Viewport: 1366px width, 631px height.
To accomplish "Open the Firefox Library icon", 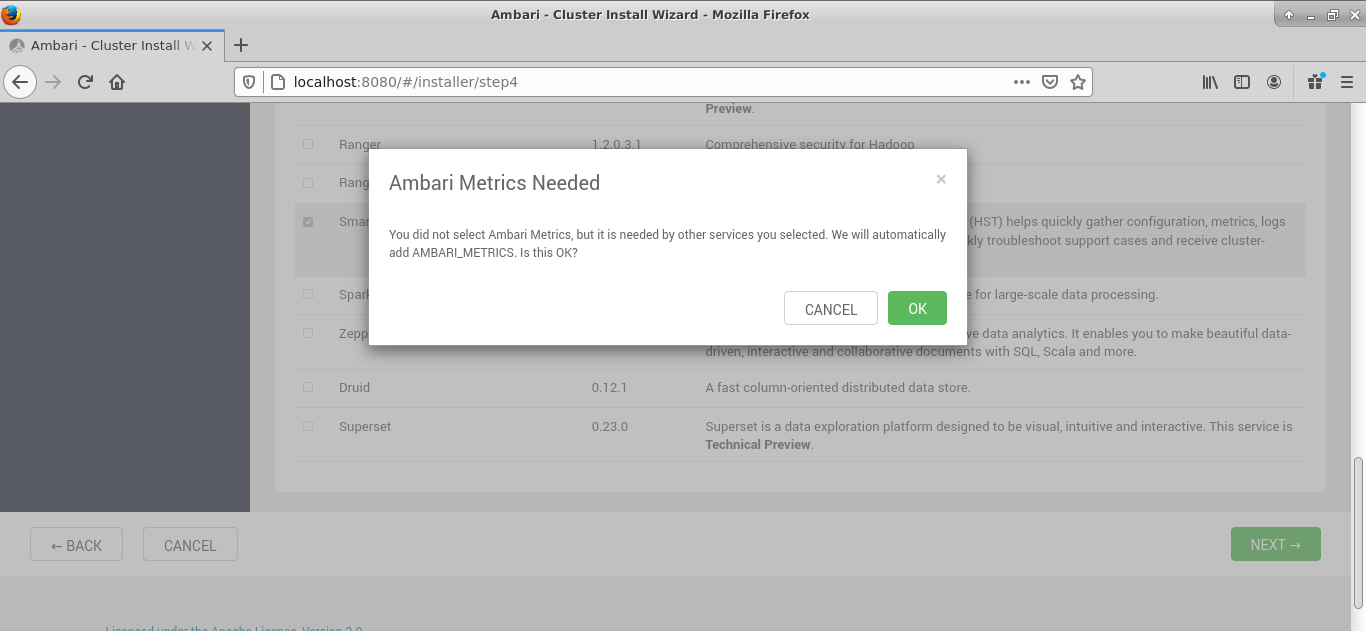I will (x=1210, y=82).
